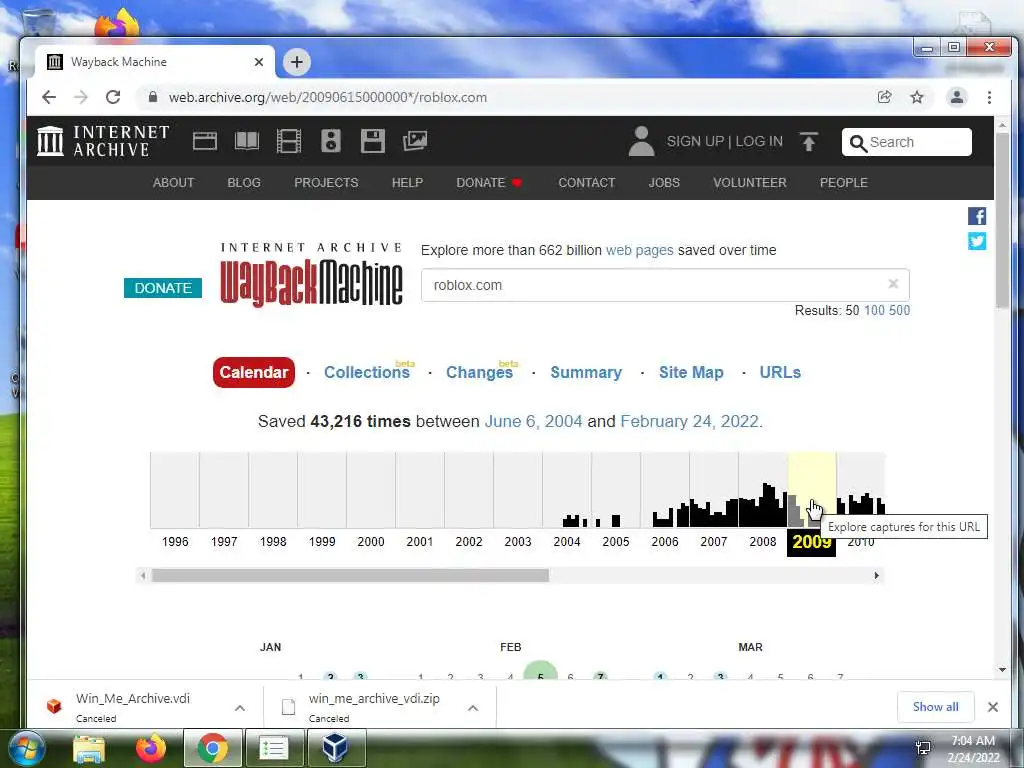This screenshot has height=768, width=1024.
Task: Open Chrome three-dot menu
Action: click(x=989, y=97)
